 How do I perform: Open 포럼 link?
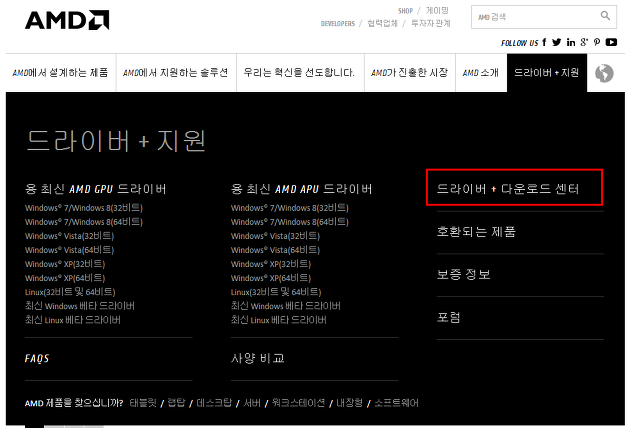coord(449,317)
